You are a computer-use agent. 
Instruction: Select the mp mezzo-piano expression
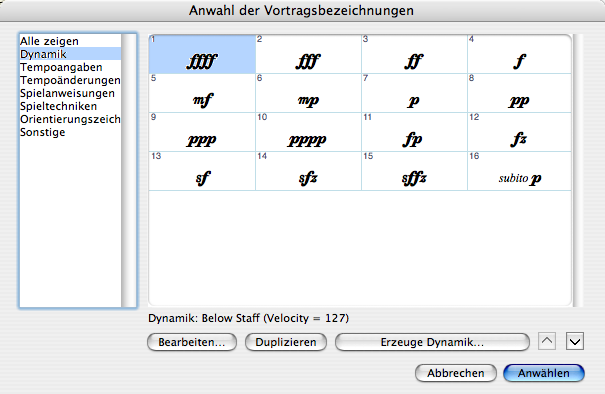point(308,93)
